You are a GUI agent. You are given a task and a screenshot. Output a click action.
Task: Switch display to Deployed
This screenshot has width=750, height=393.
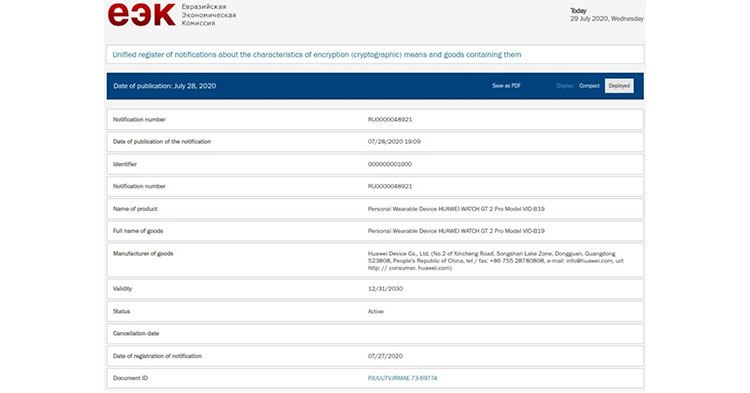(619, 86)
